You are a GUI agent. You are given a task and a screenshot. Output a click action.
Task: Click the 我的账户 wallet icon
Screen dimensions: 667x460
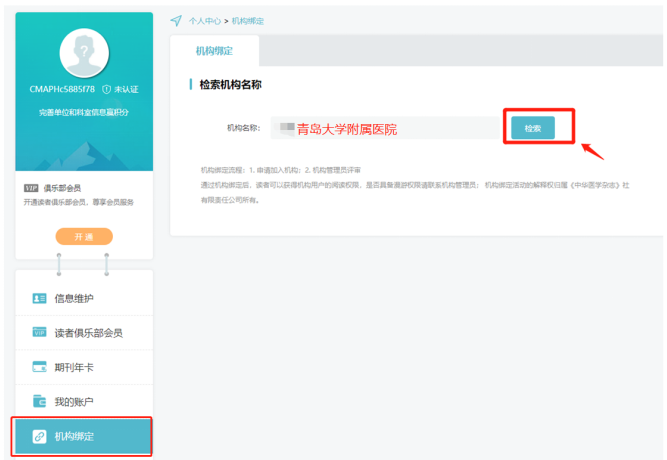pos(39,402)
